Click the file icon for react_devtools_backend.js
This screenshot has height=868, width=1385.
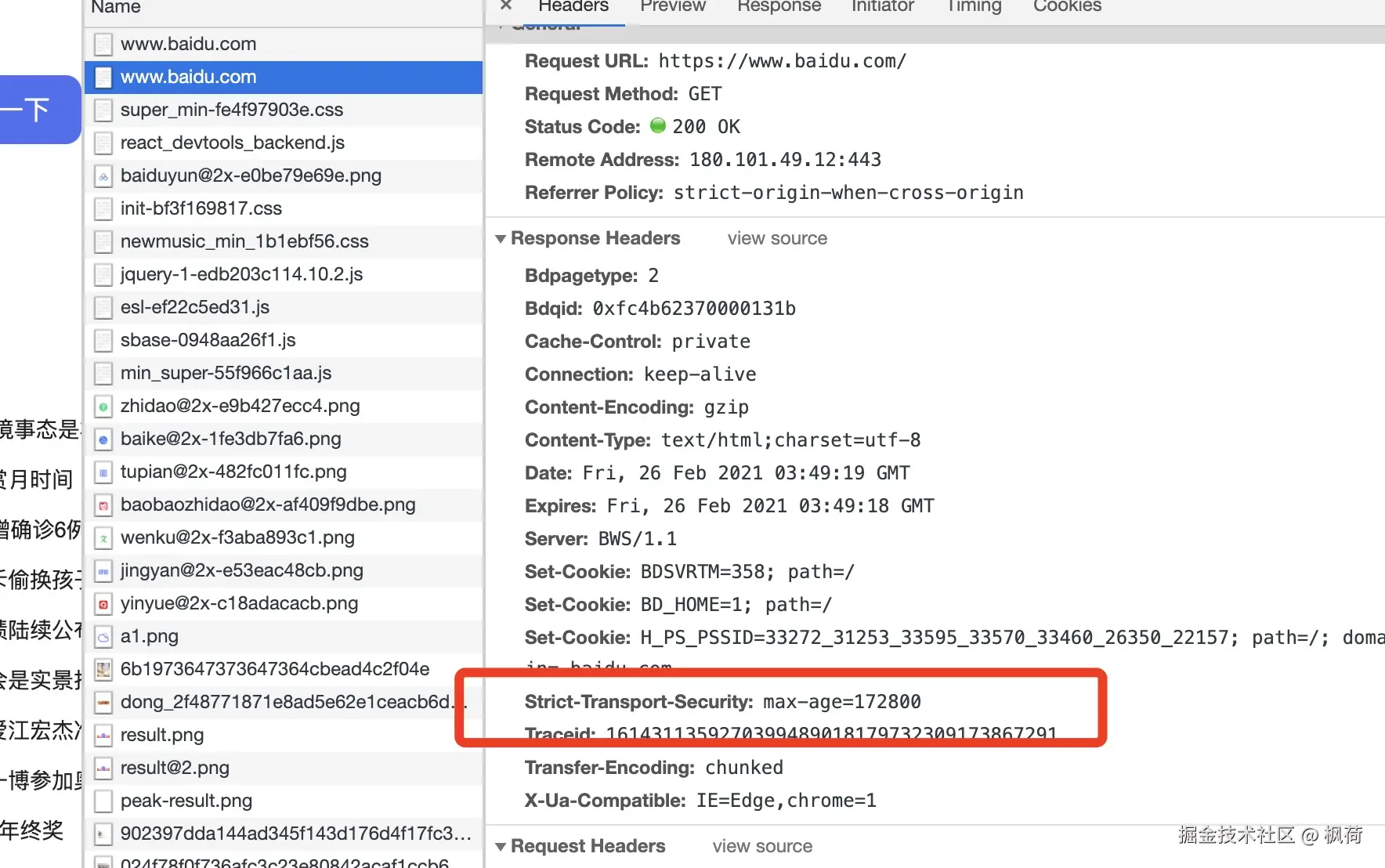[x=103, y=143]
